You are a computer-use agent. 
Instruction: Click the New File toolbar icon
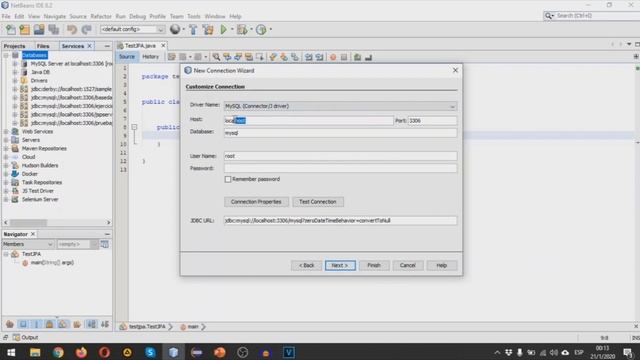coord(11,29)
